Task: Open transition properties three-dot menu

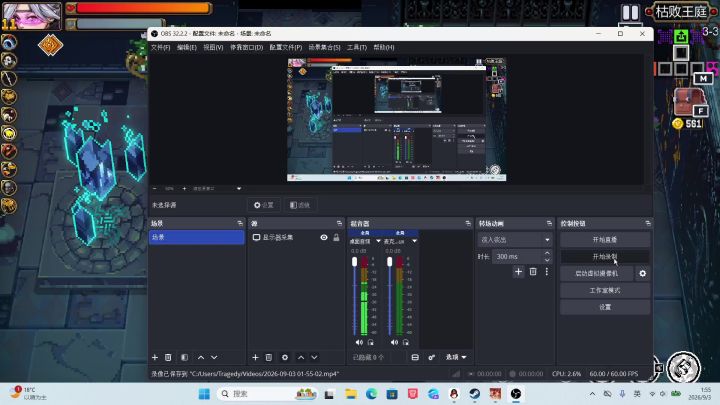Action: tap(546, 272)
